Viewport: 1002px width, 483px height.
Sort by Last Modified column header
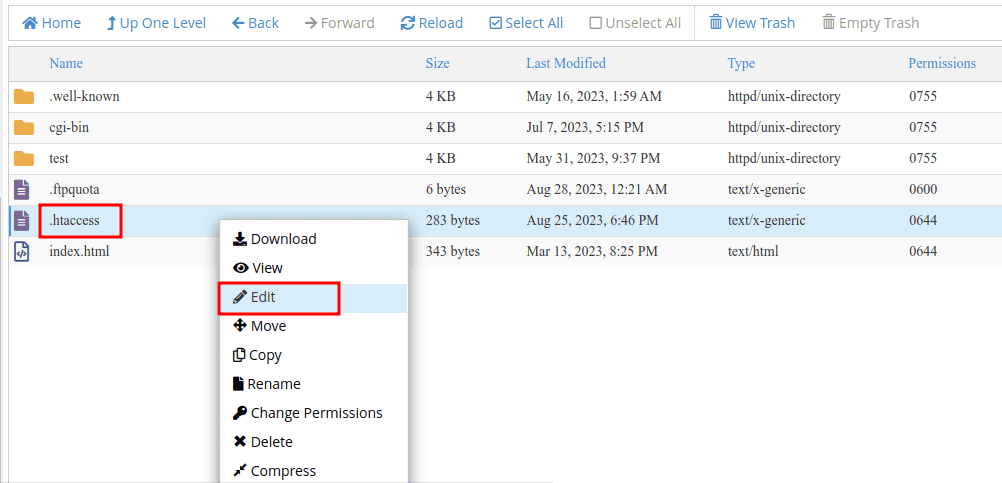[x=565, y=63]
